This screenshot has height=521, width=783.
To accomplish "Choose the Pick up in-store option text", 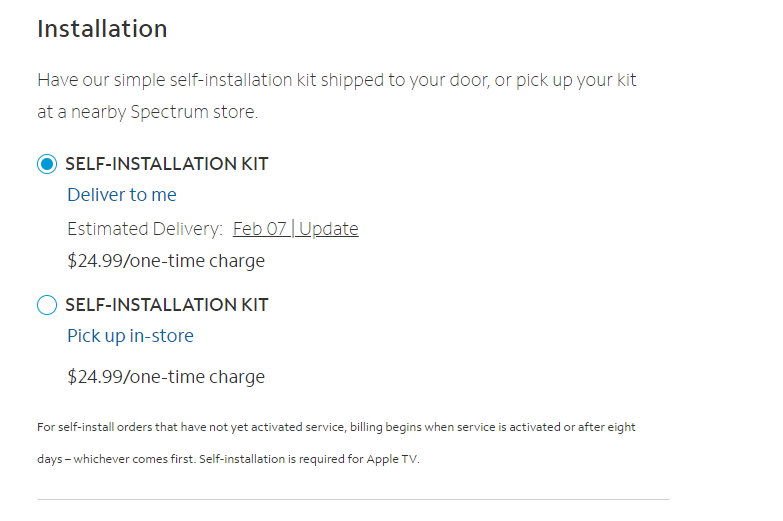I will click(130, 336).
